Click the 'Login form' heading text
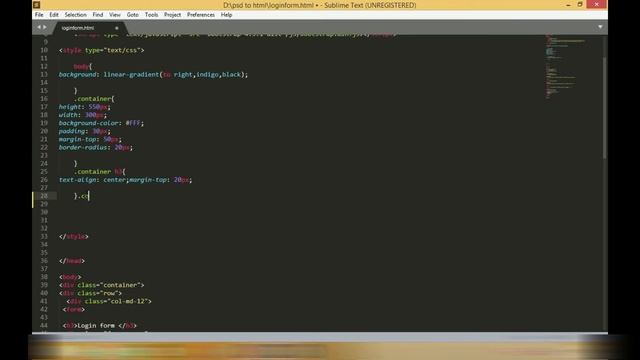 click(x=96, y=325)
